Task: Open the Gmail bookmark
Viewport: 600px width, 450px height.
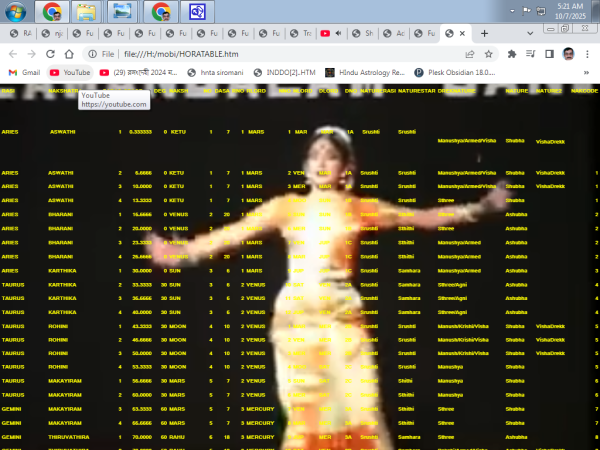Action: point(24,72)
